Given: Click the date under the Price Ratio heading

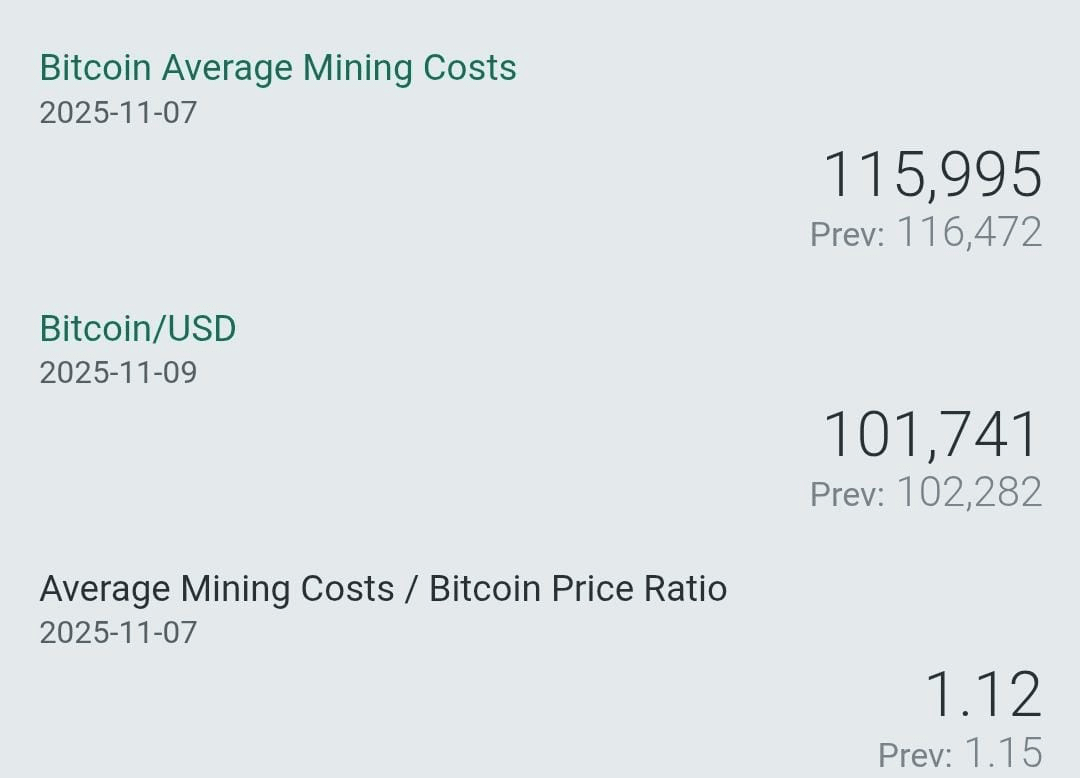Looking at the screenshot, I should coord(118,632).
